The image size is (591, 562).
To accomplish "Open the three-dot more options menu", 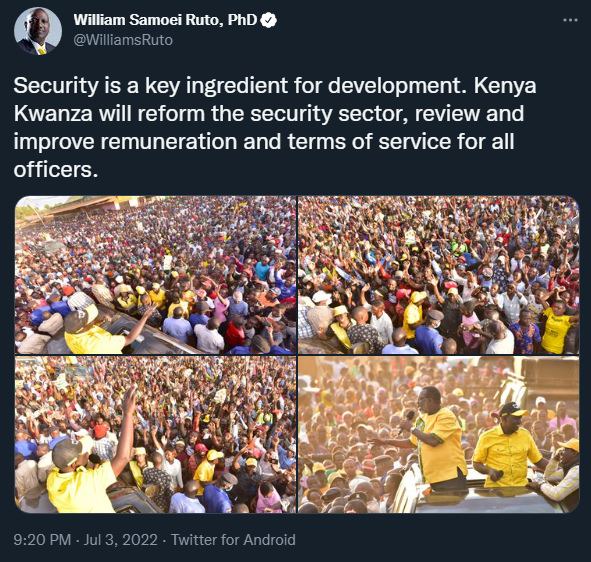I will (x=570, y=20).
